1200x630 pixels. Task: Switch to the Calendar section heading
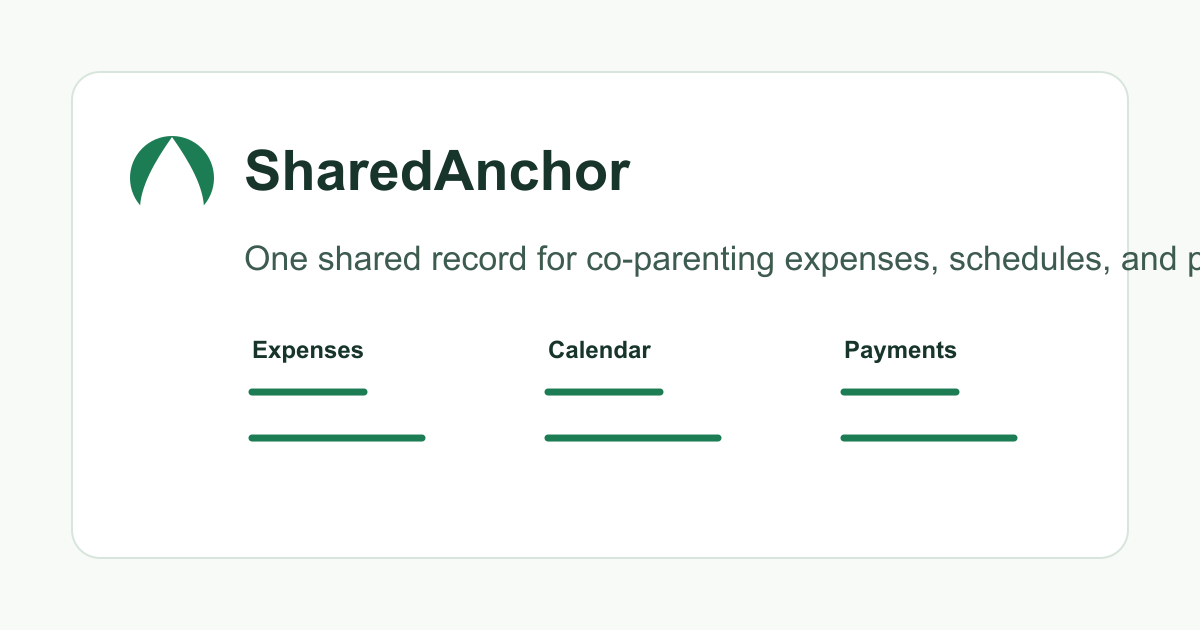click(x=599, y=350)
